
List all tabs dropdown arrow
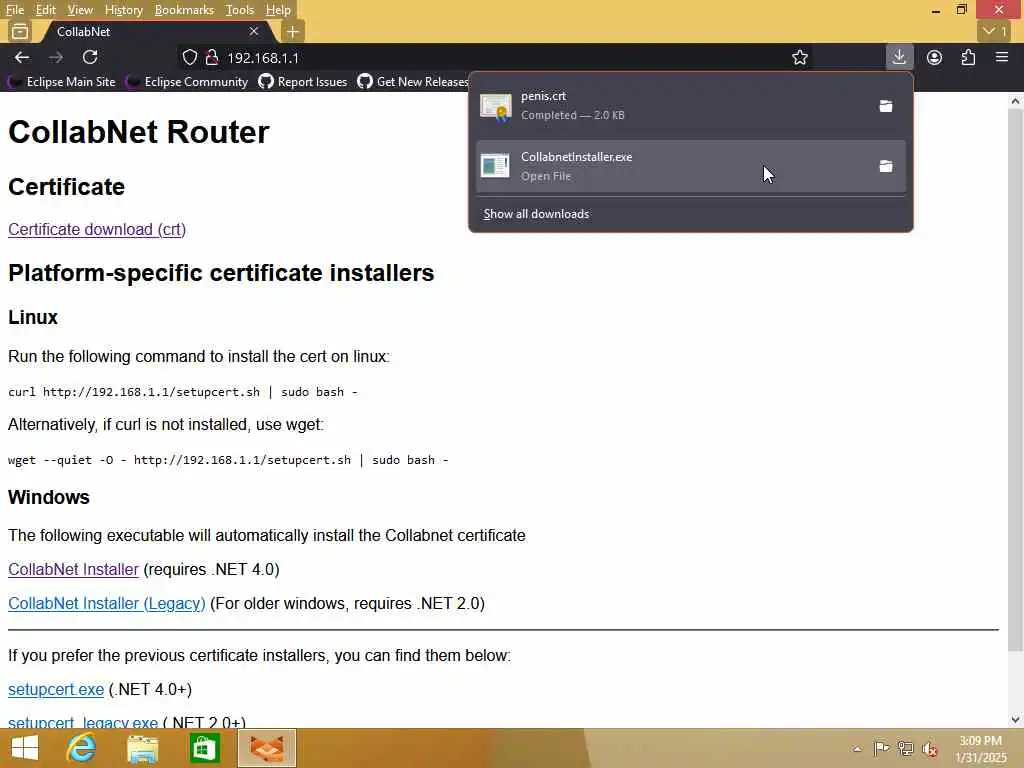click(x=995, y=31)
